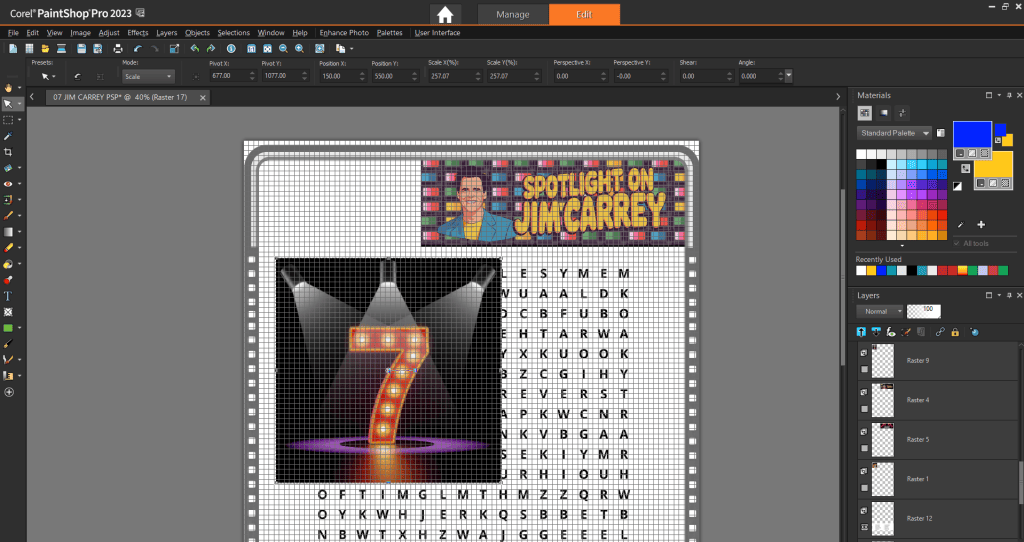
Task: Open the Materials panel options dropdown arrow
Action: coord(999,95)
